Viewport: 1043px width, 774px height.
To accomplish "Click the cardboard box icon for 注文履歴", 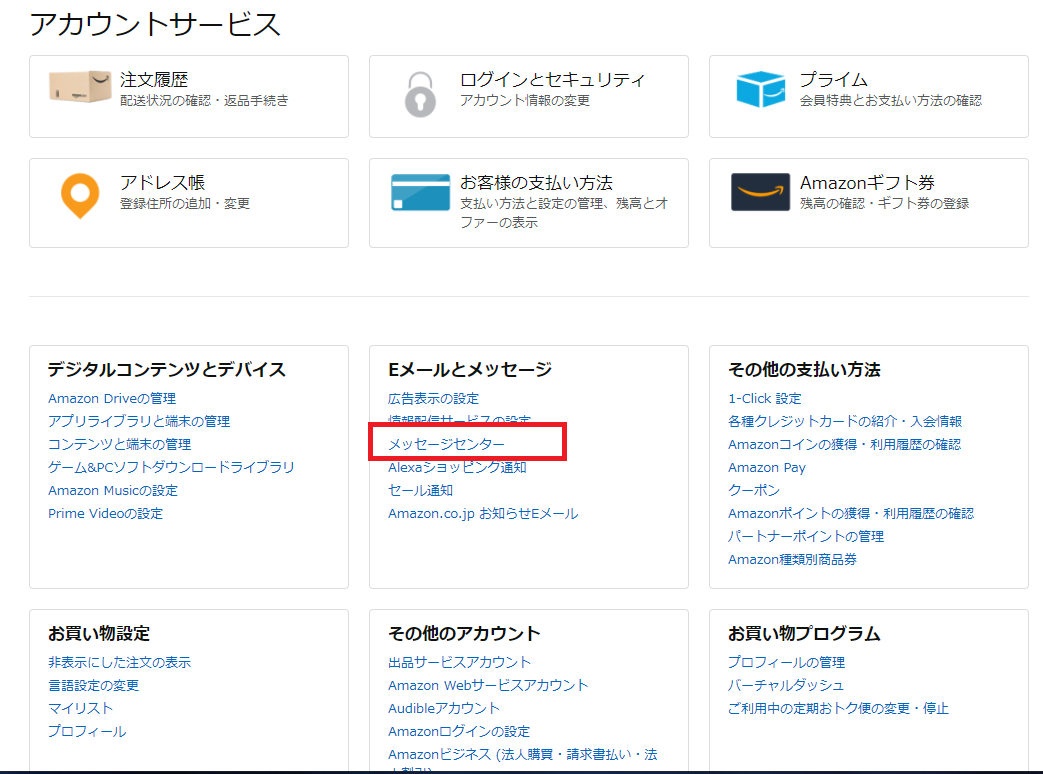I will [80, 87].
